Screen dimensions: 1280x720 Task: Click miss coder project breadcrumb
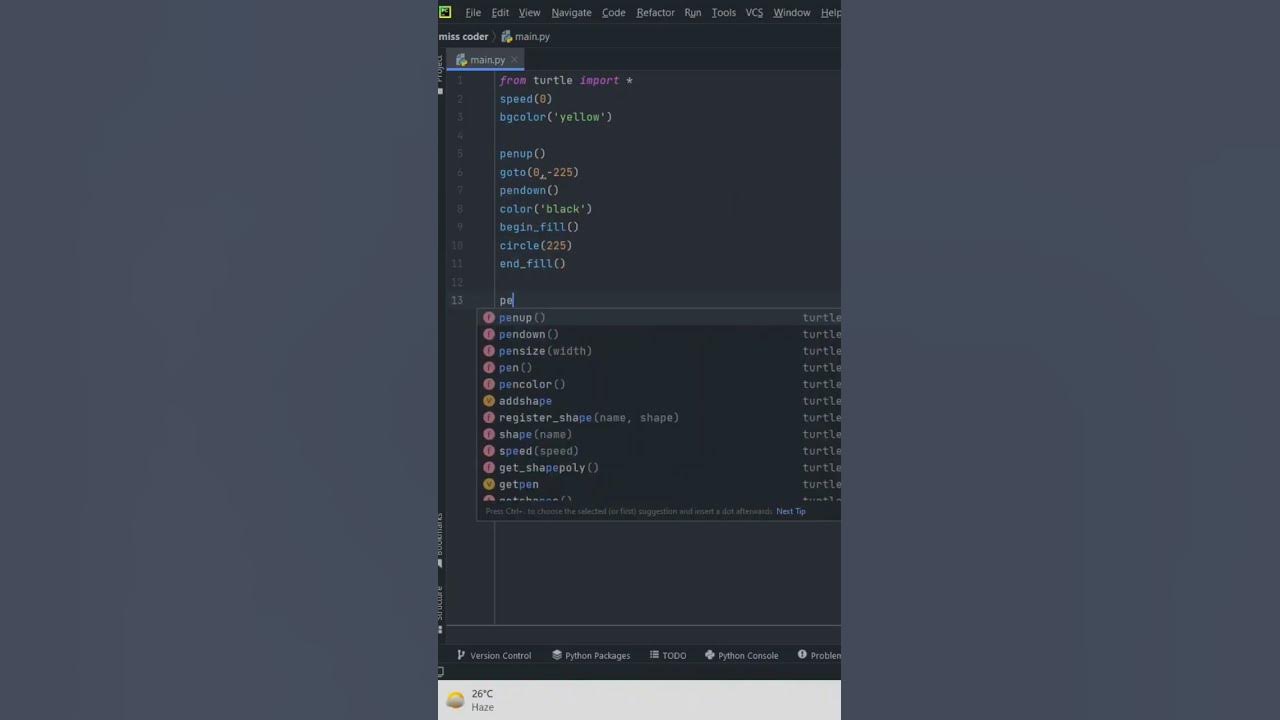pos(463,37)
